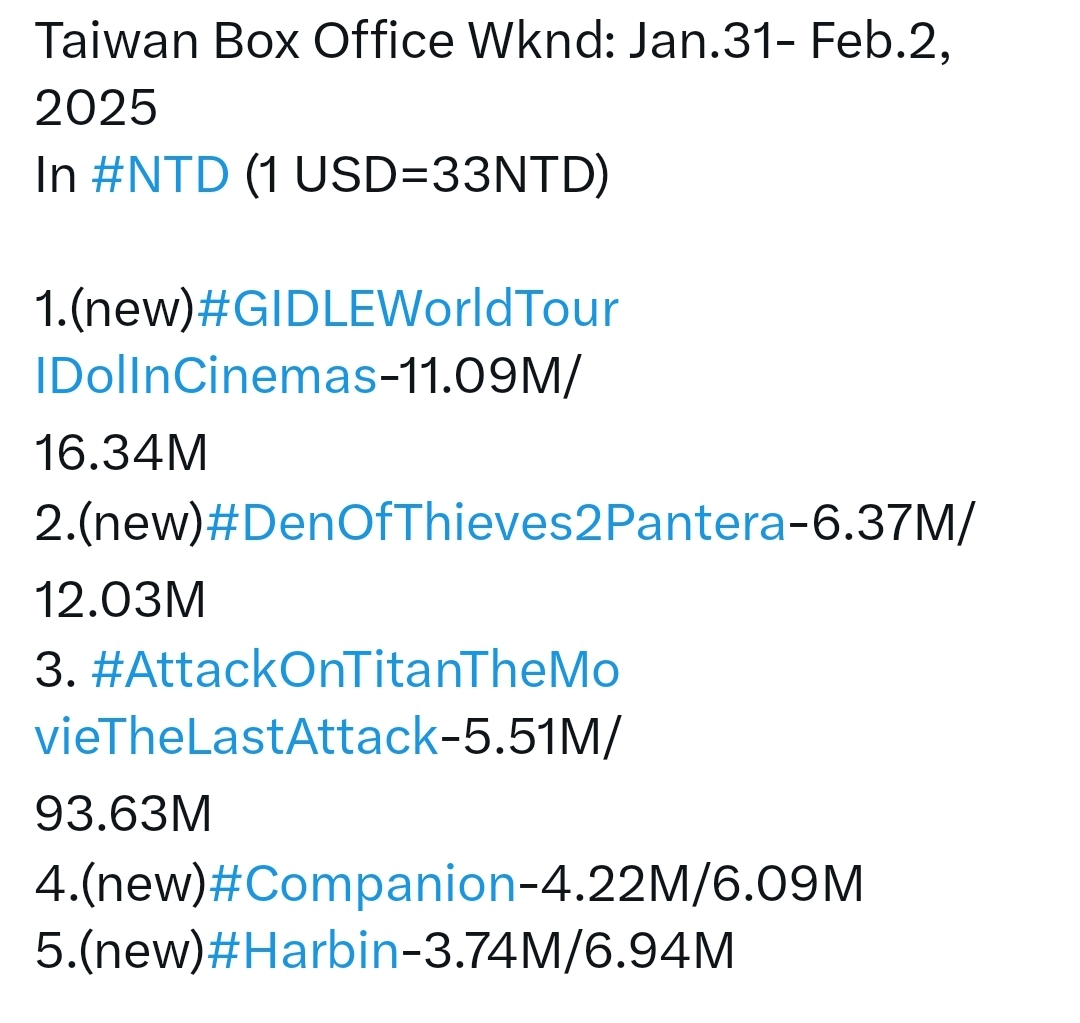Click the vieTheLastAttack link continuation
Viewport: 1080px width, 1023px height.
click(x=237, y=738)
